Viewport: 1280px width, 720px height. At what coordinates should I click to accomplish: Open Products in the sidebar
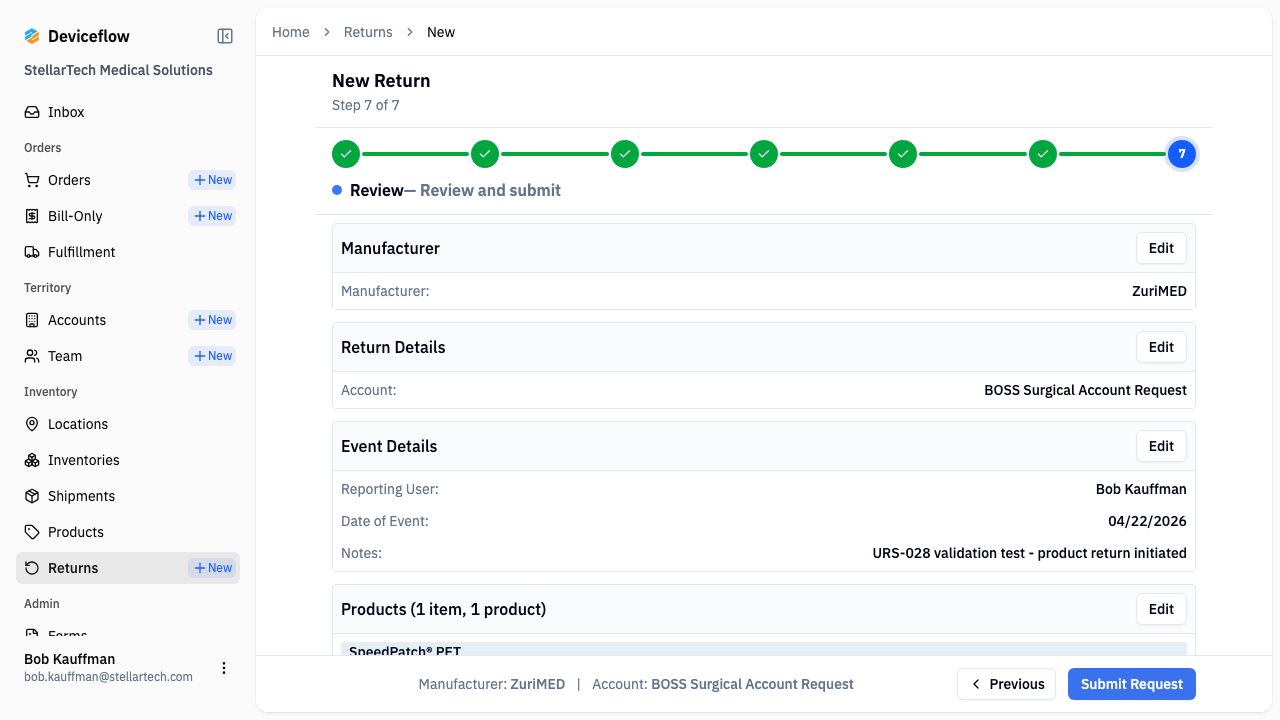[128, 532]
